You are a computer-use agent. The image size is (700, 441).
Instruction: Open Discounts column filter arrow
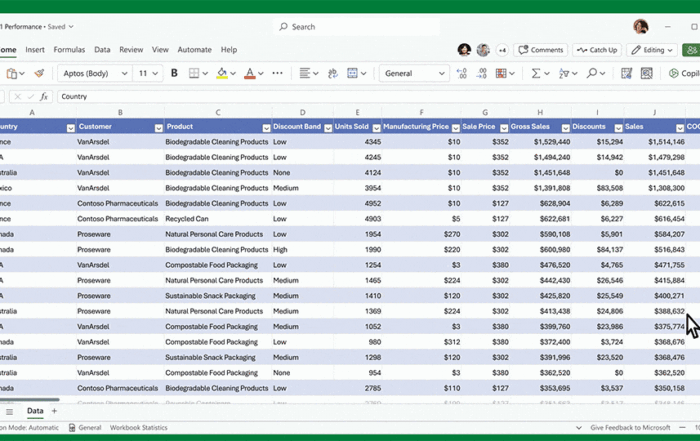tap(618, 129)
